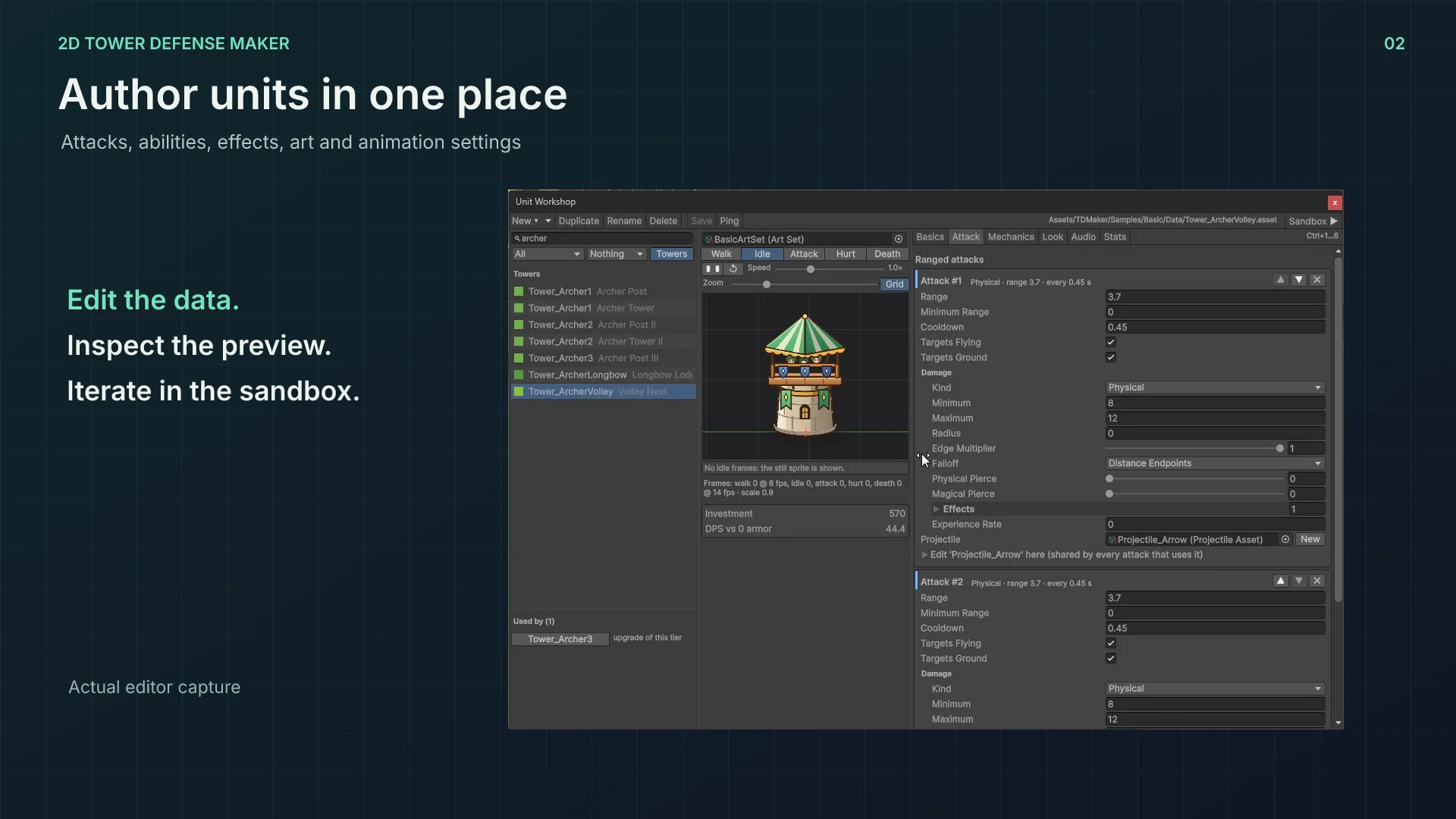The height and width of the screenshot is (819, 1456).
Task: Open the Kind dropdown in Attack #1
Action: pyautogui.click(x=1215, y=388)
